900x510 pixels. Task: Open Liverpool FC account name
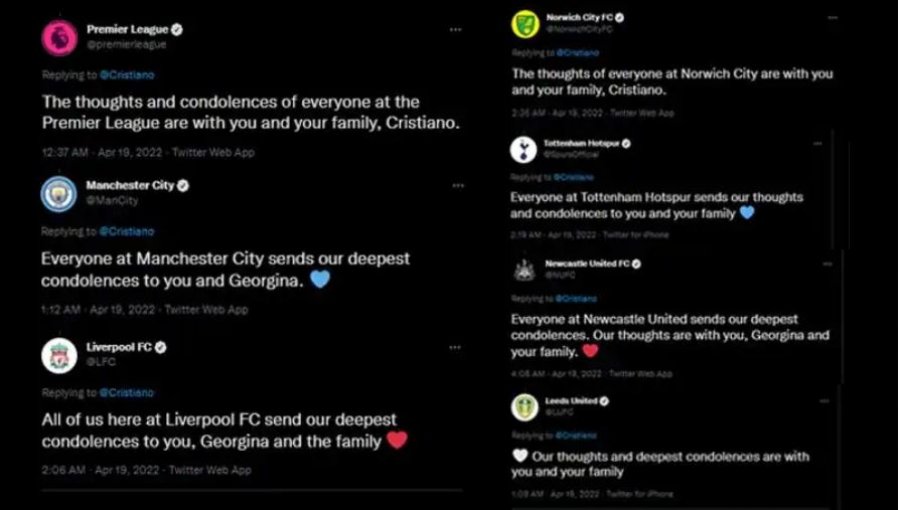click(x=119, y=347)
